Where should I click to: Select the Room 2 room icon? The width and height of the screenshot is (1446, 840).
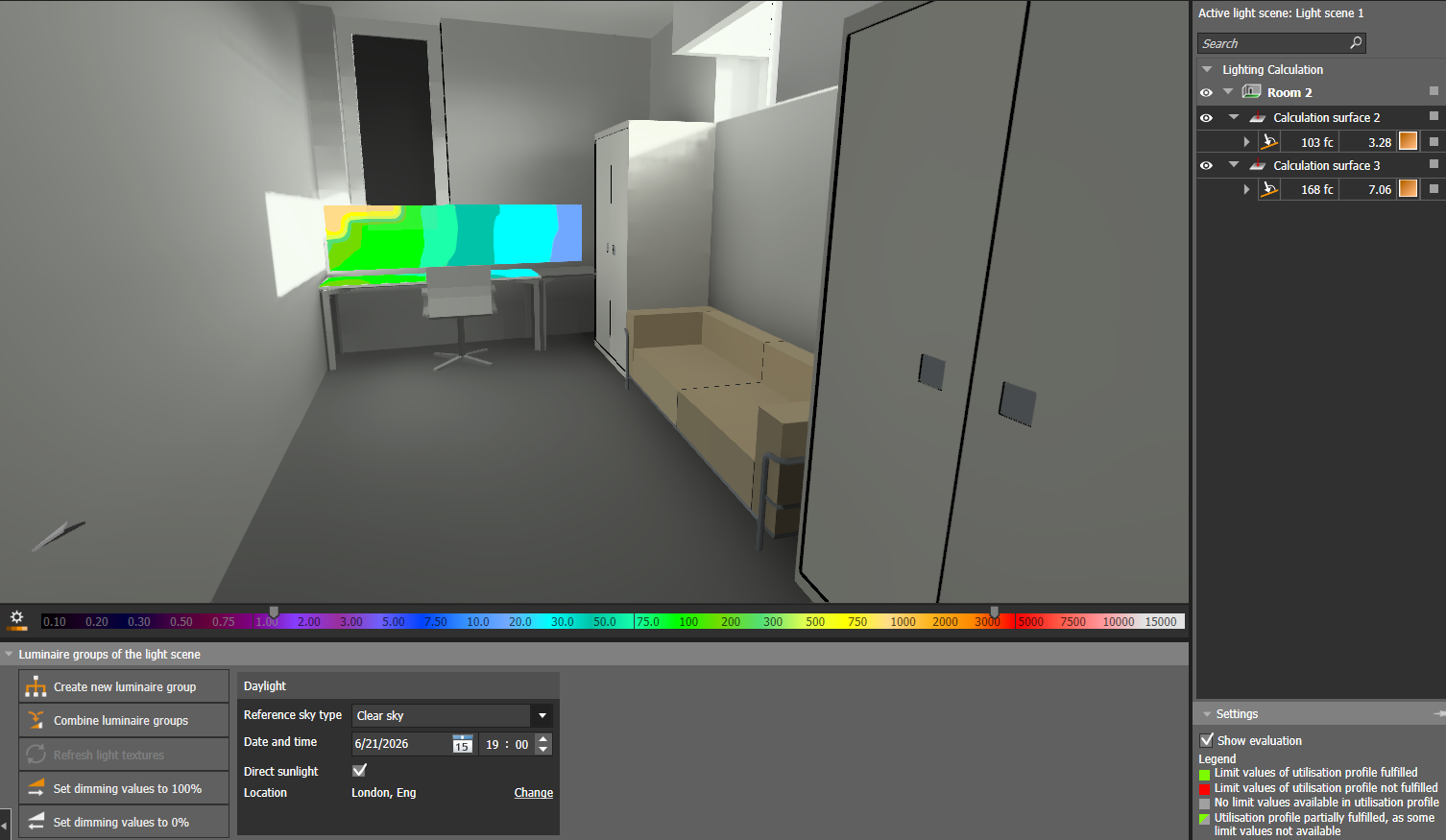(x=1251, y=92)
